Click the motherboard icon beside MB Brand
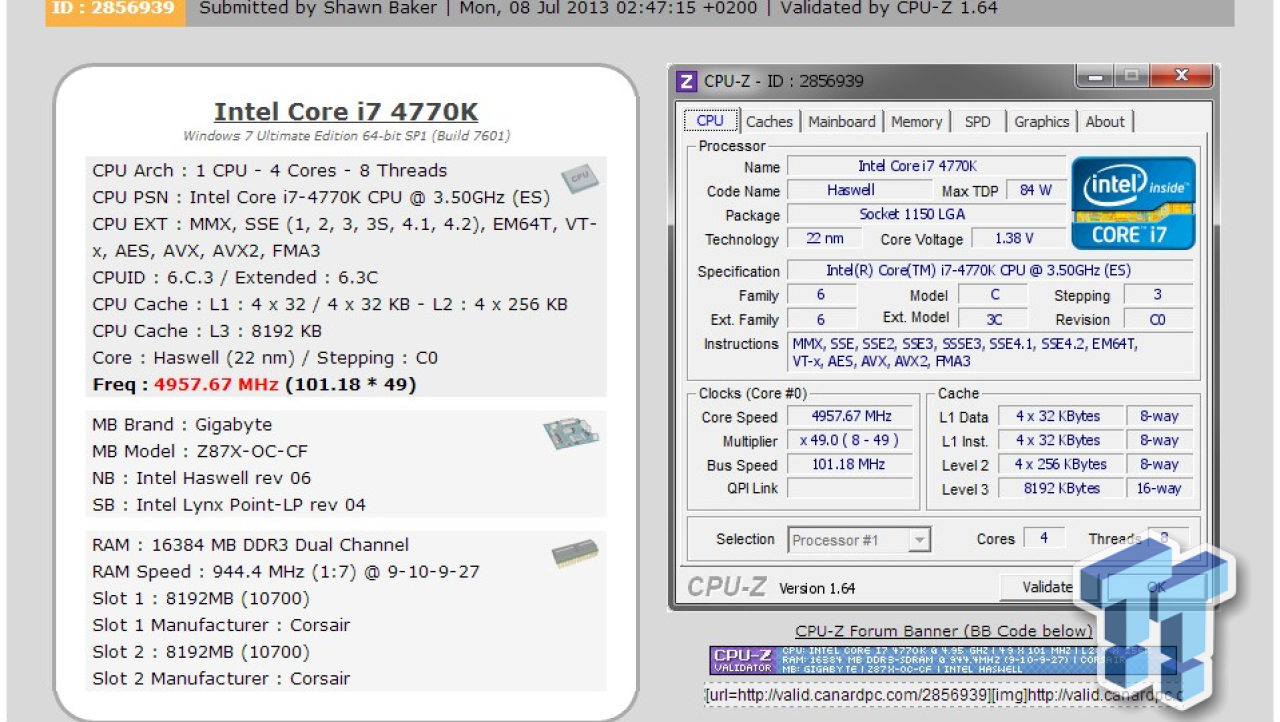This screenshot has width=1280, height=722. (x=571, y=433)
